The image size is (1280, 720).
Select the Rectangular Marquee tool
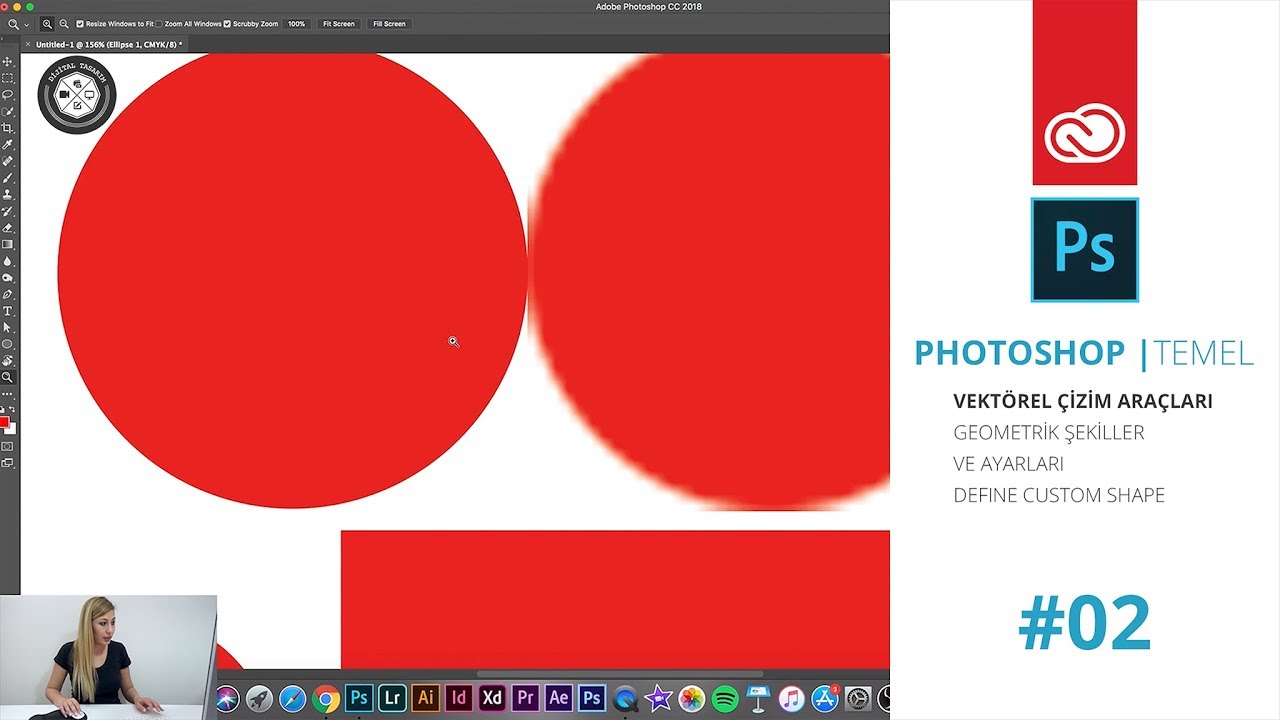click(8, 78)
